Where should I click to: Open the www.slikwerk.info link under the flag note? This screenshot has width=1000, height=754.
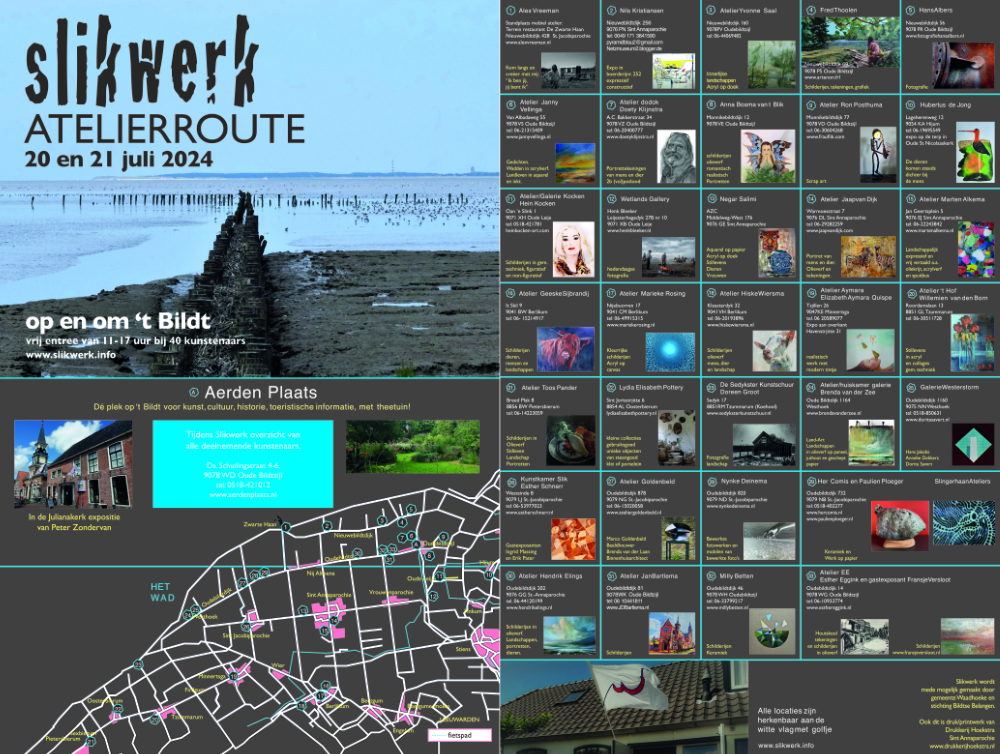[x=786, y=744]
